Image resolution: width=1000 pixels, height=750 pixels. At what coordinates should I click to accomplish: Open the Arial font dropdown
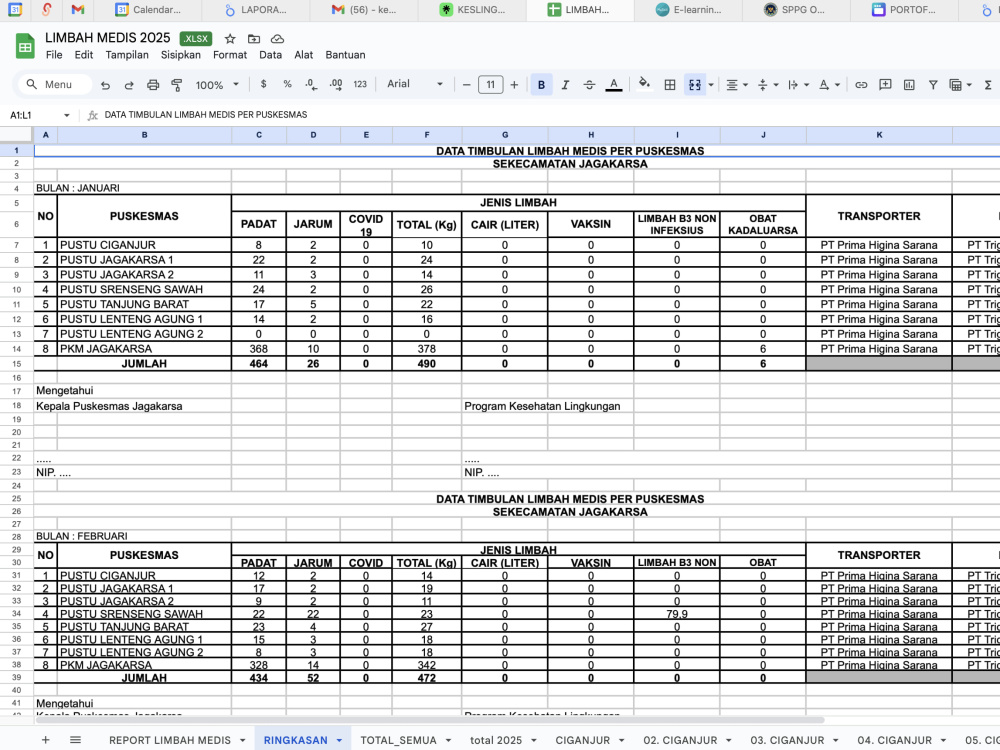[415, 84]
